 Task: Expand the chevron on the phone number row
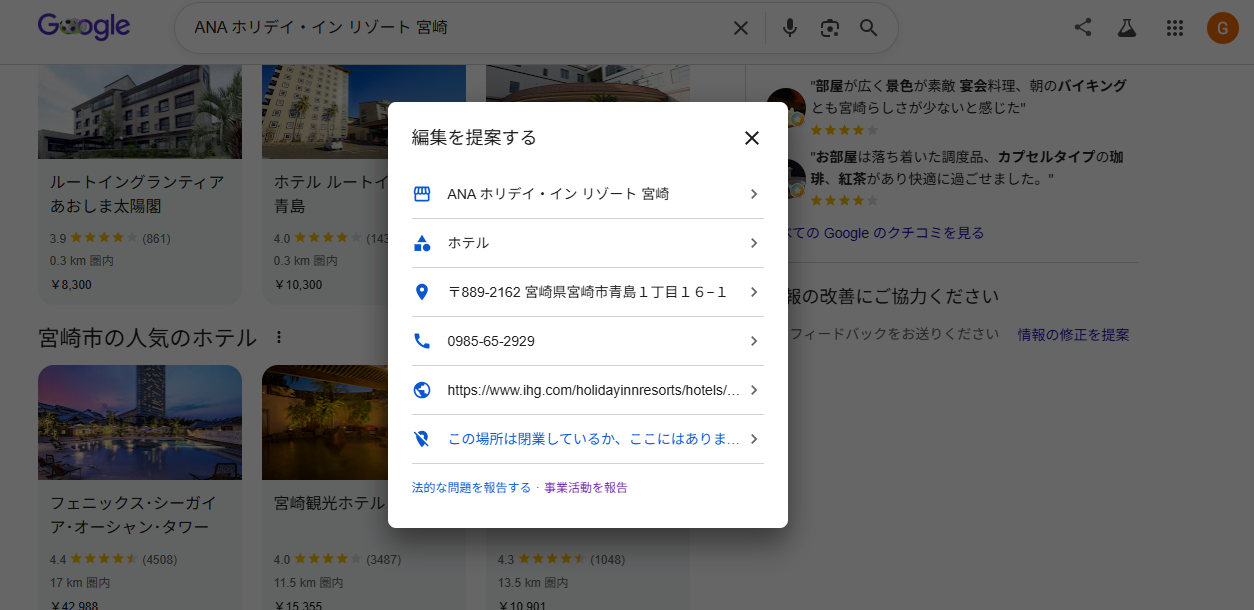pyautogui.click(x=754, y=341)
